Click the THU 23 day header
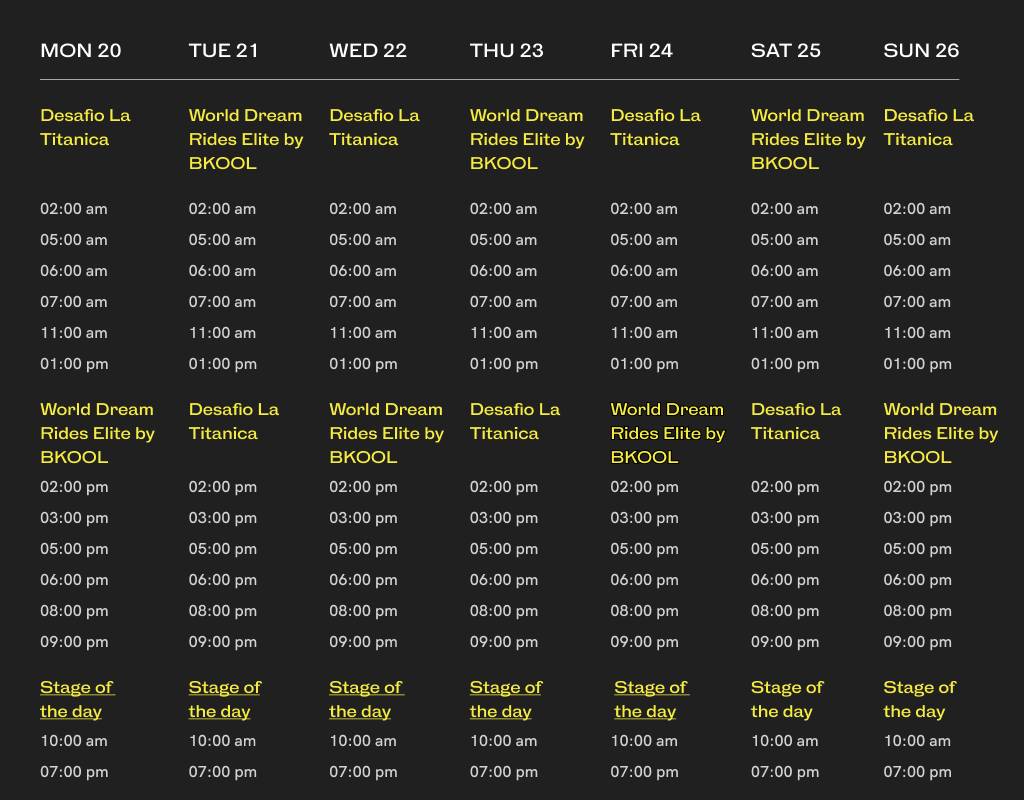Image resolution: width=1024 pixels, height=800 pixels. 507,50
